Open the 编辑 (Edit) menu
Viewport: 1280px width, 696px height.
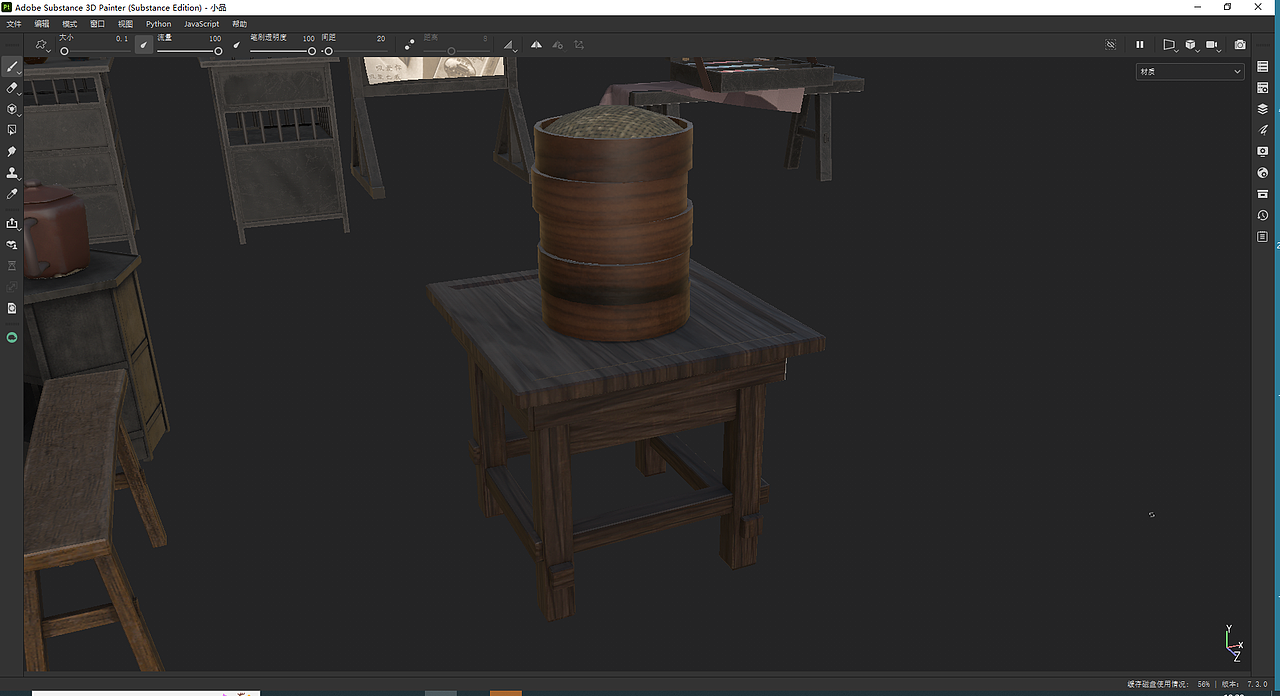[x=42, y=24]
